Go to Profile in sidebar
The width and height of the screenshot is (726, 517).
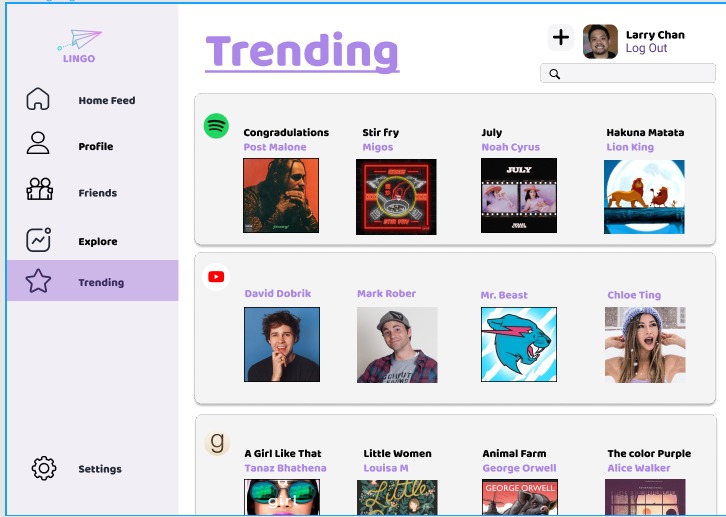click(96, 146)
